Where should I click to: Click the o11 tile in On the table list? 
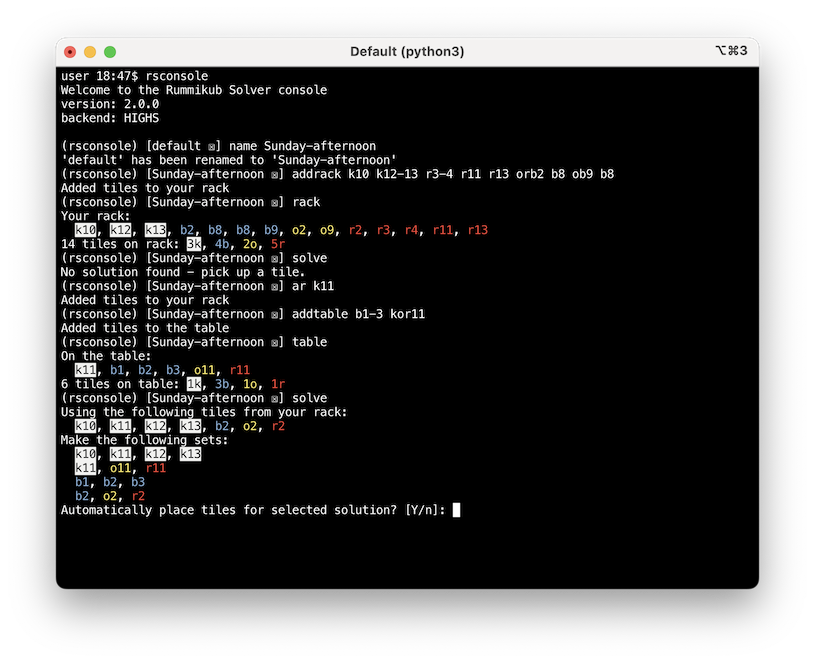[x=204, y=370]
